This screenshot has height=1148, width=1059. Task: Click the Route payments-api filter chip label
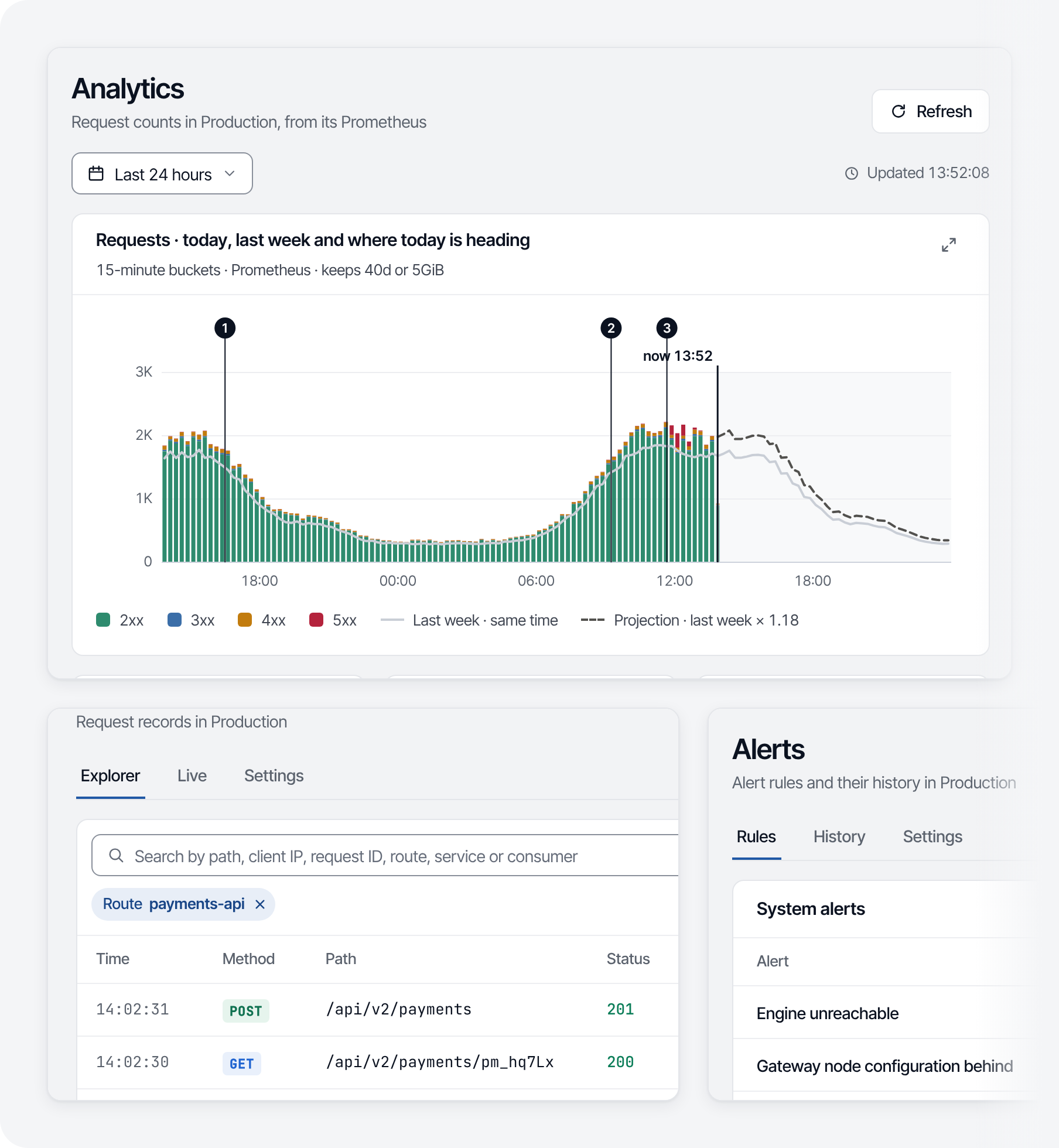pos(173,904)
